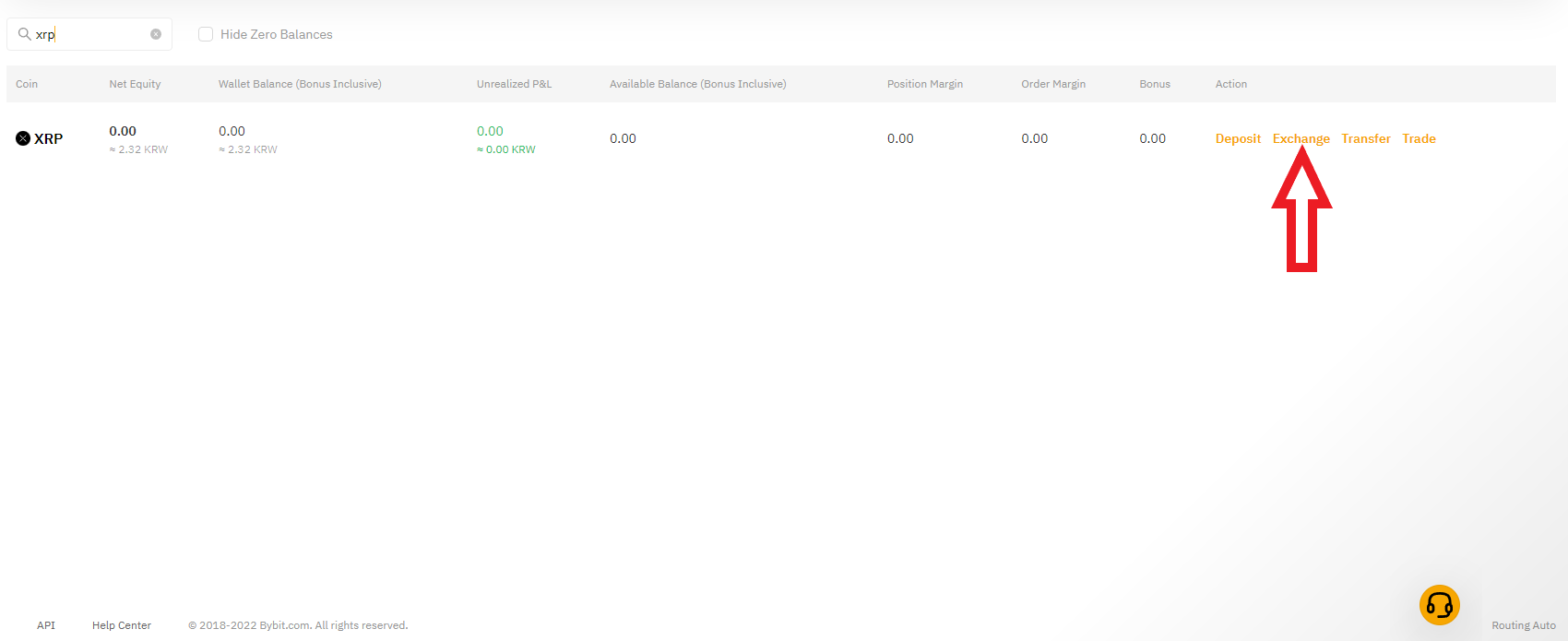Click Routing Auto in the footer
The width and height of the screenshot is (1568, 641).
pos(1524,625)
